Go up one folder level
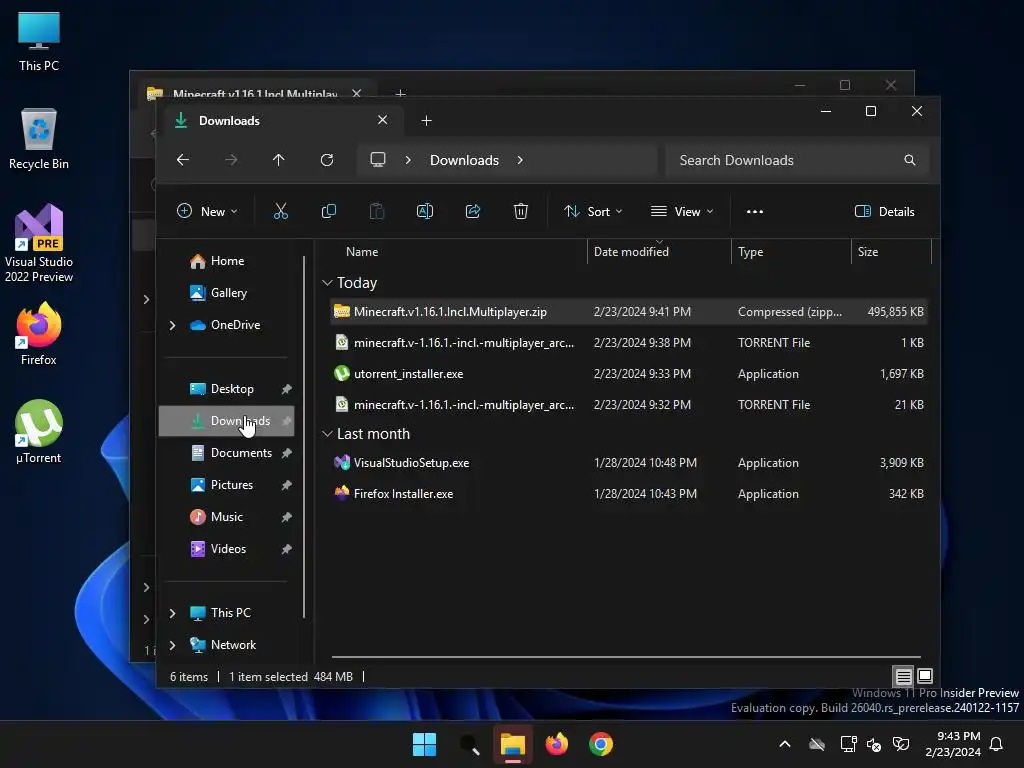 click(279, 160)
